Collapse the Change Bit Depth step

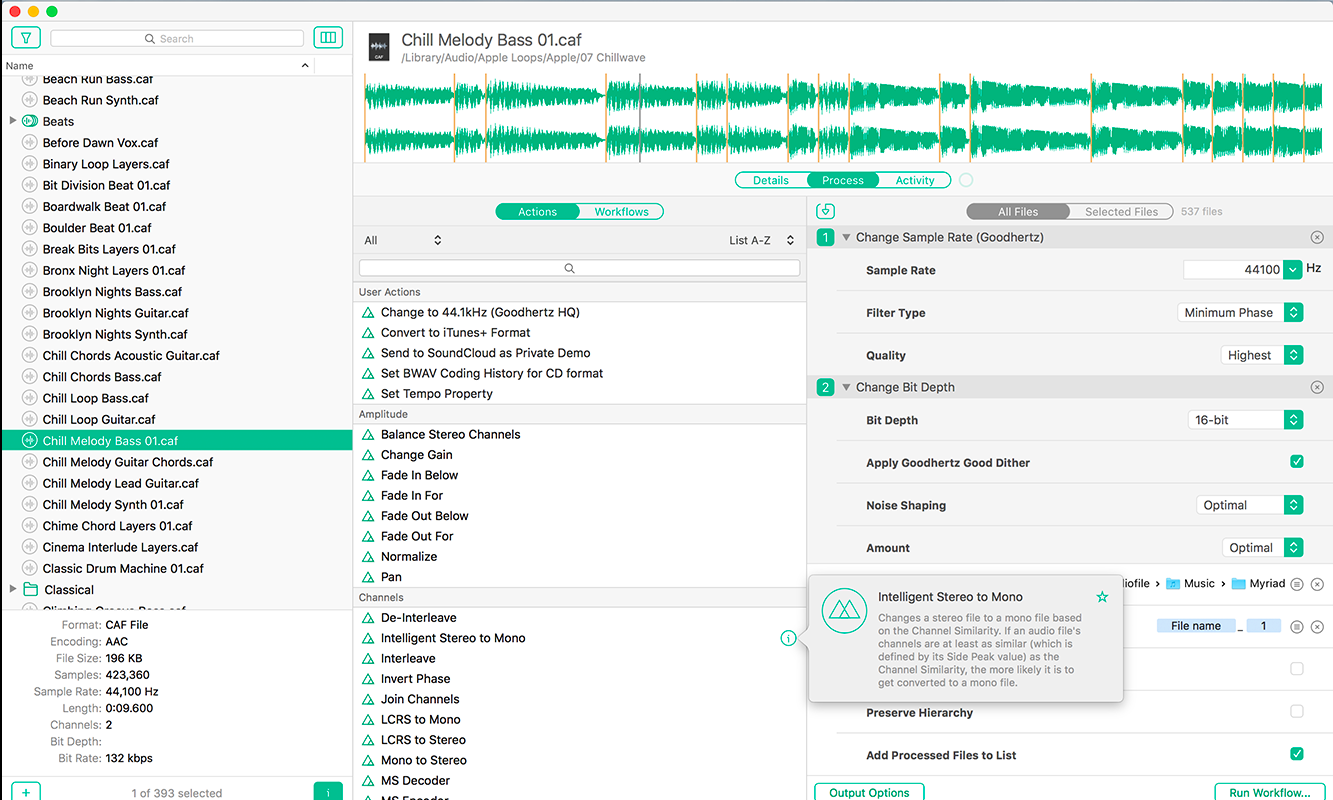click(846, 387)
